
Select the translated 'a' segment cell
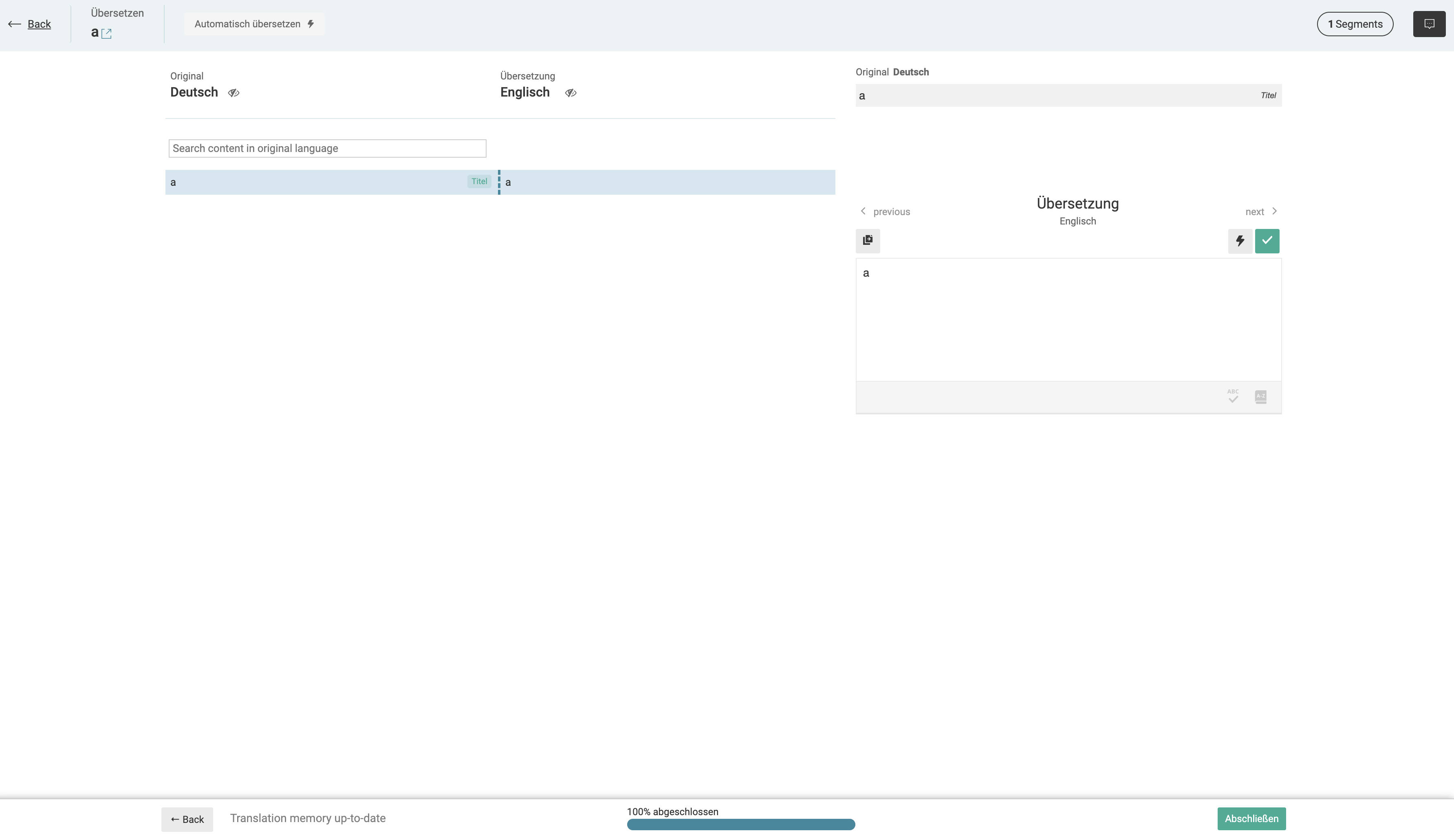(x=666, y=183)
